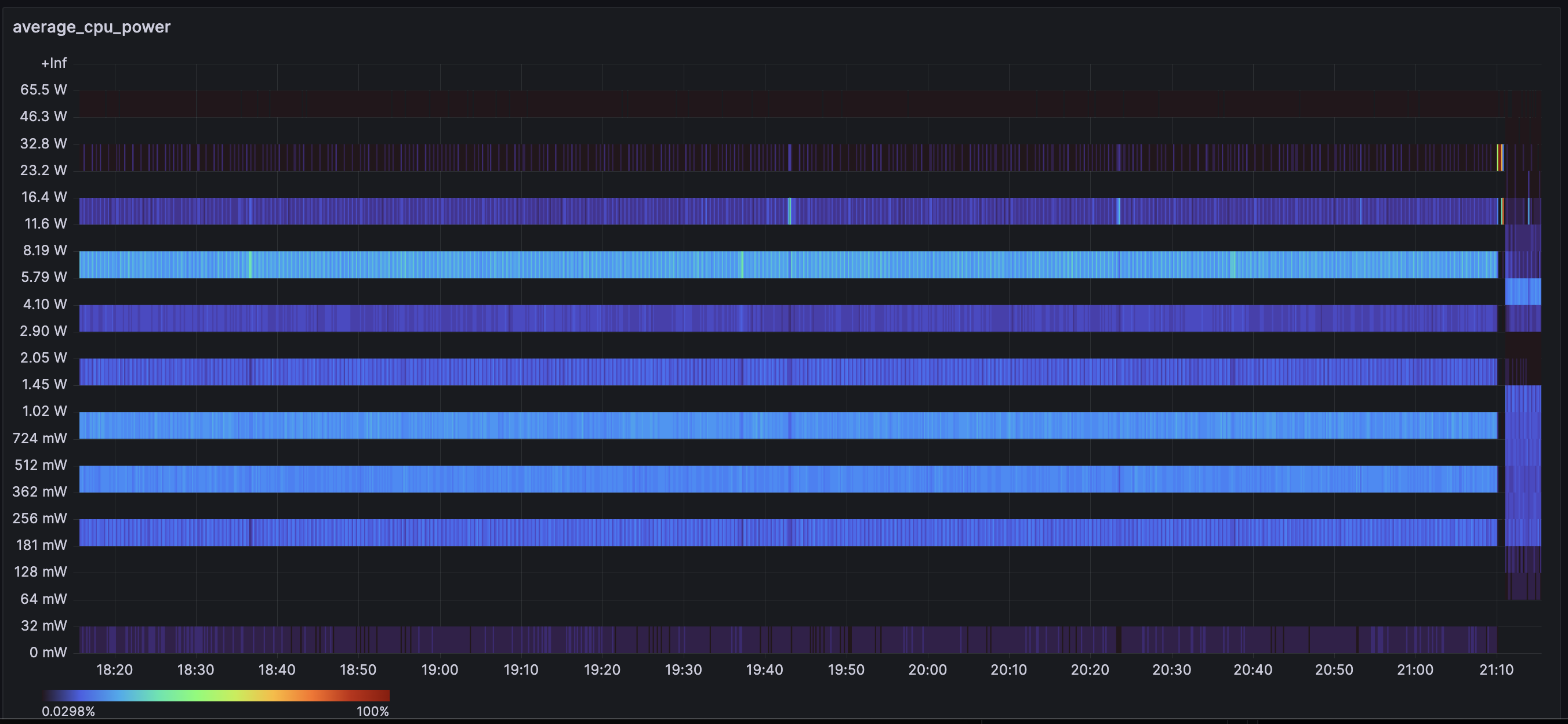Select the 18:20 time axis label
The image size is (1568, 724).
point(115,669)
